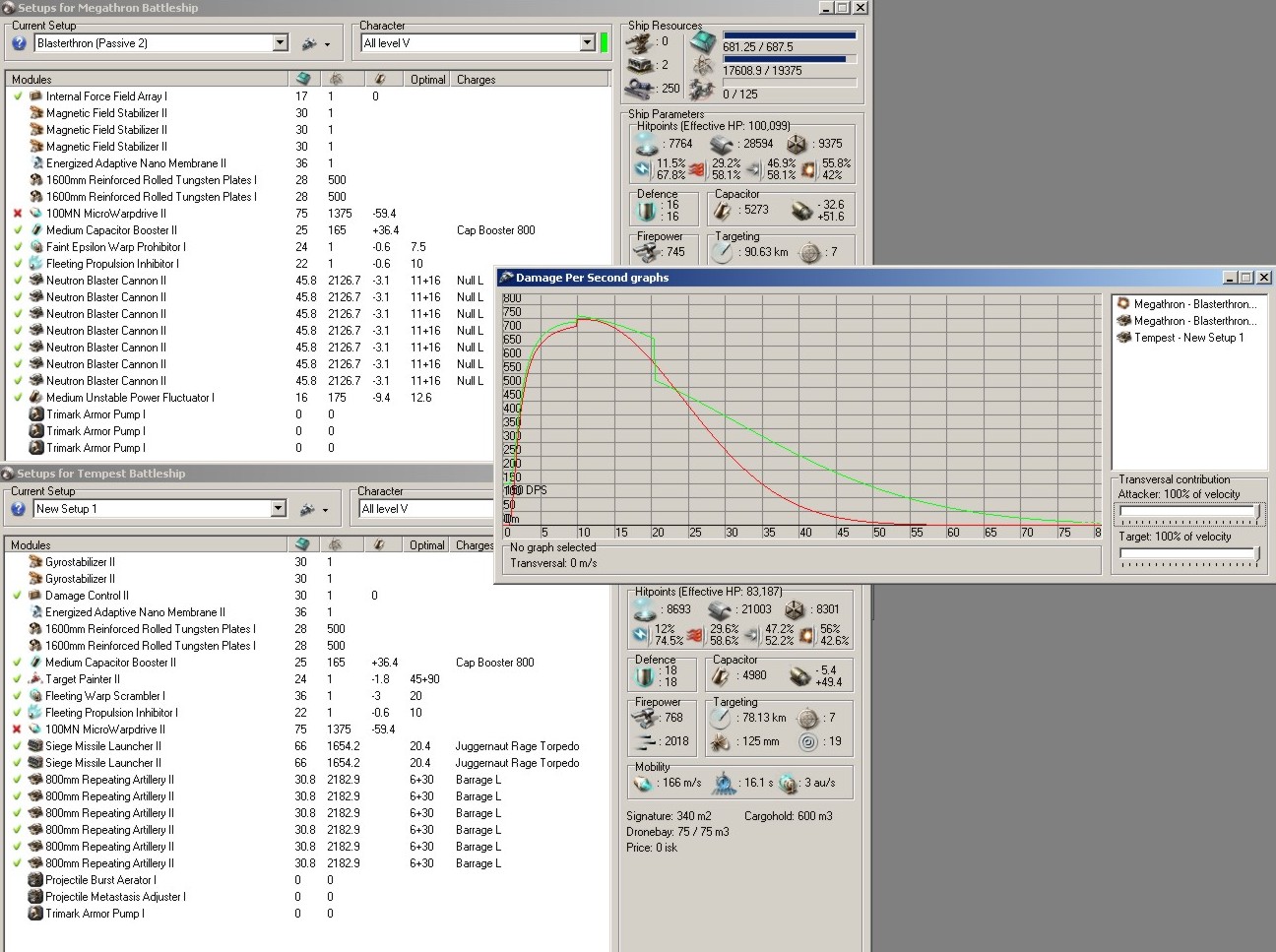This screenshot has width=1276, height=952.
Task: Click the tools icon in Megathron window
Action: [x=309, y=43]
